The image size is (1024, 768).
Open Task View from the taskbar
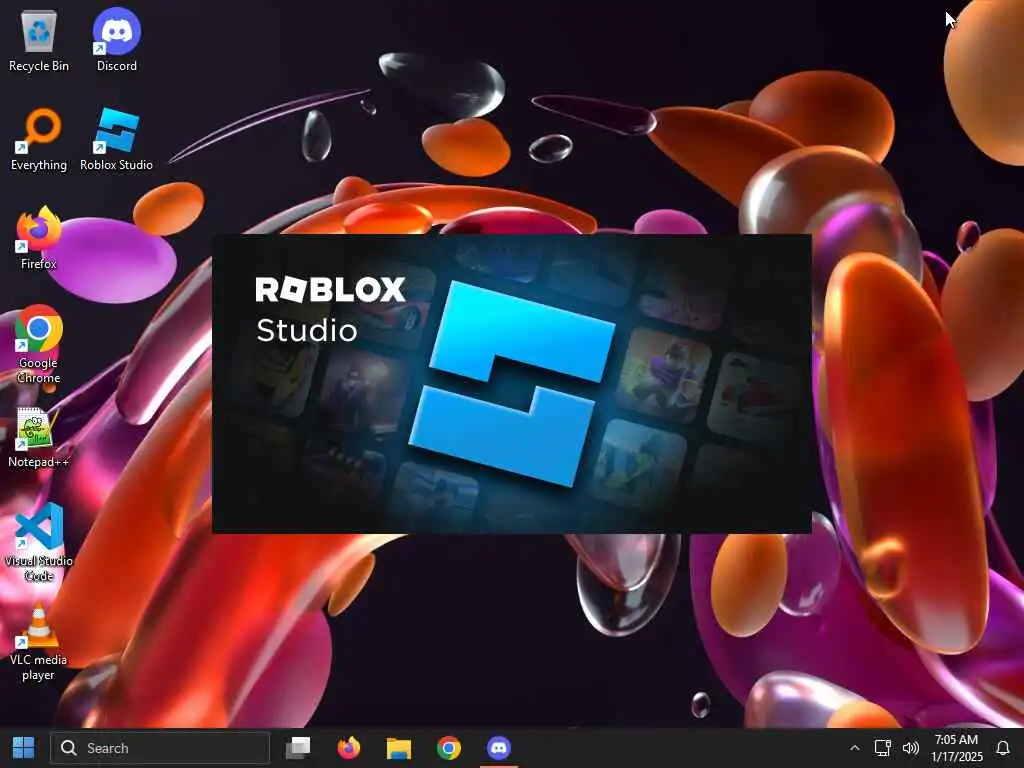(x=298, y=748)
